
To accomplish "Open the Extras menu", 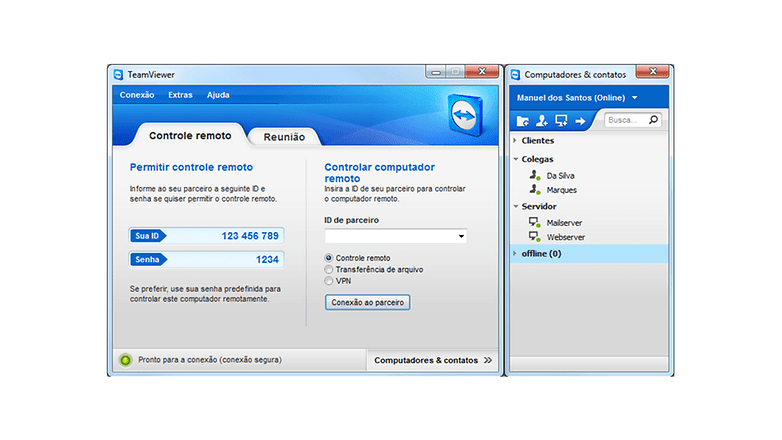I will click(180, 95).
